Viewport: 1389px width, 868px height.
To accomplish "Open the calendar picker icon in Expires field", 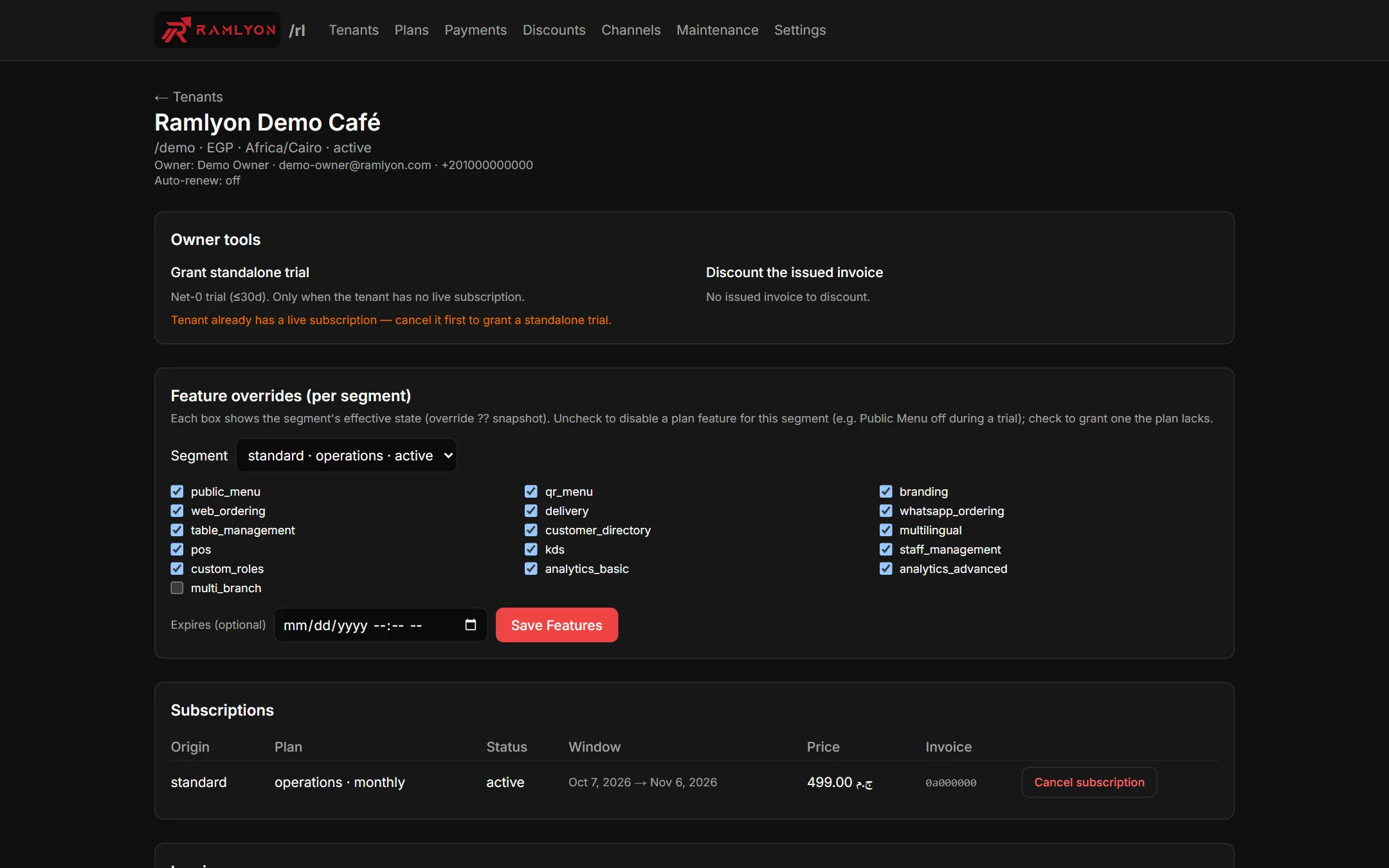I will (x=471, y=625).
